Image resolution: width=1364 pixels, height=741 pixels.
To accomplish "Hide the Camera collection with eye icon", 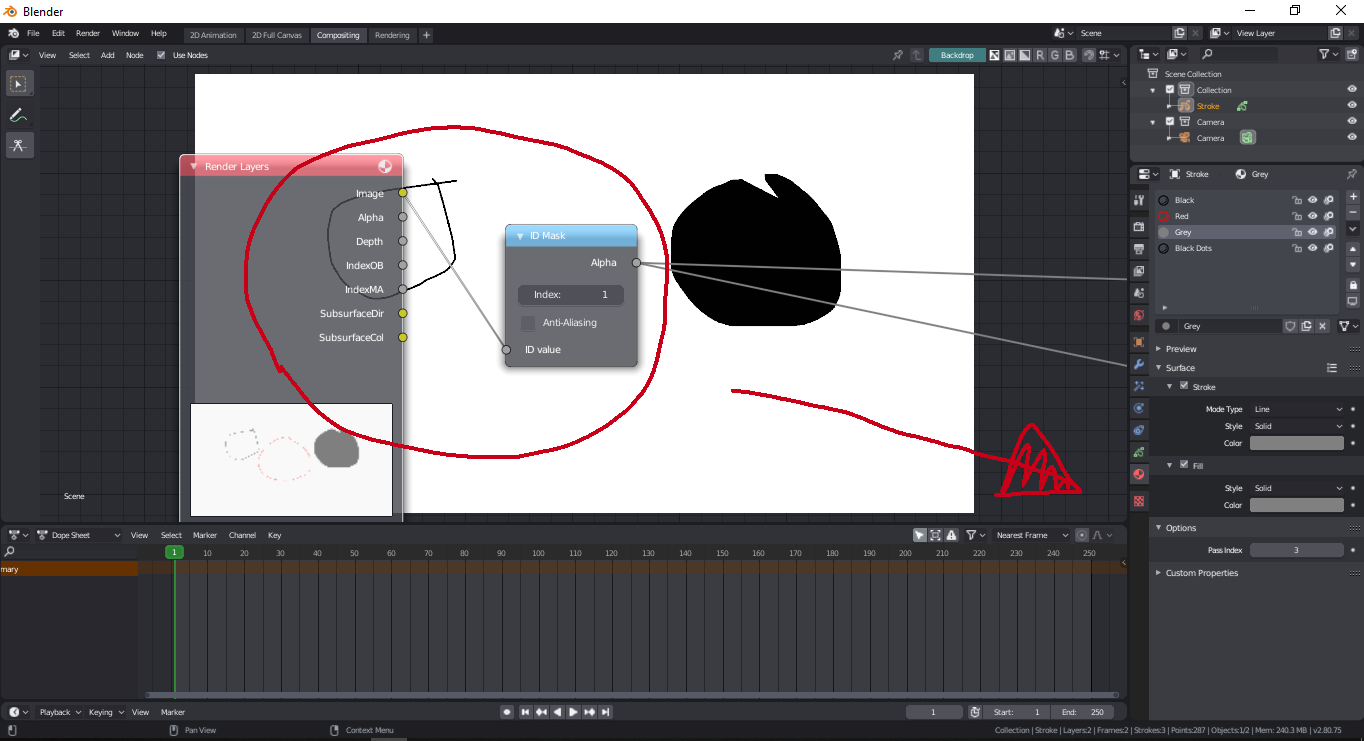I will 1352,122.
